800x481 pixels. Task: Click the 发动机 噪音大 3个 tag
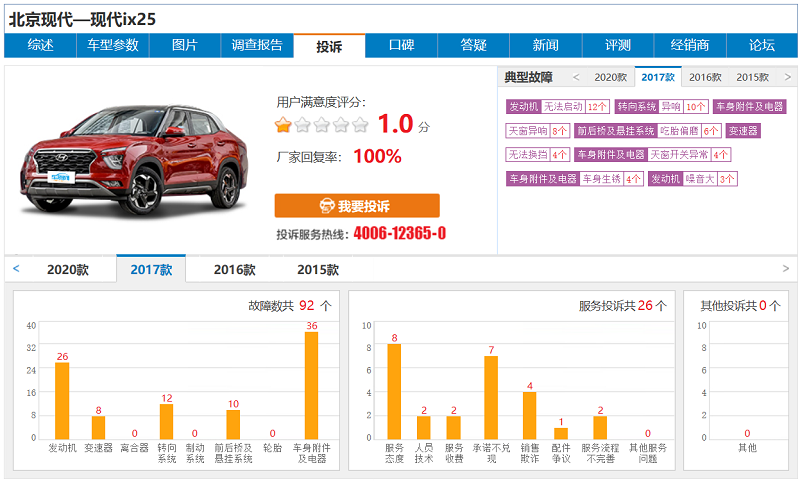click(693, 179)
